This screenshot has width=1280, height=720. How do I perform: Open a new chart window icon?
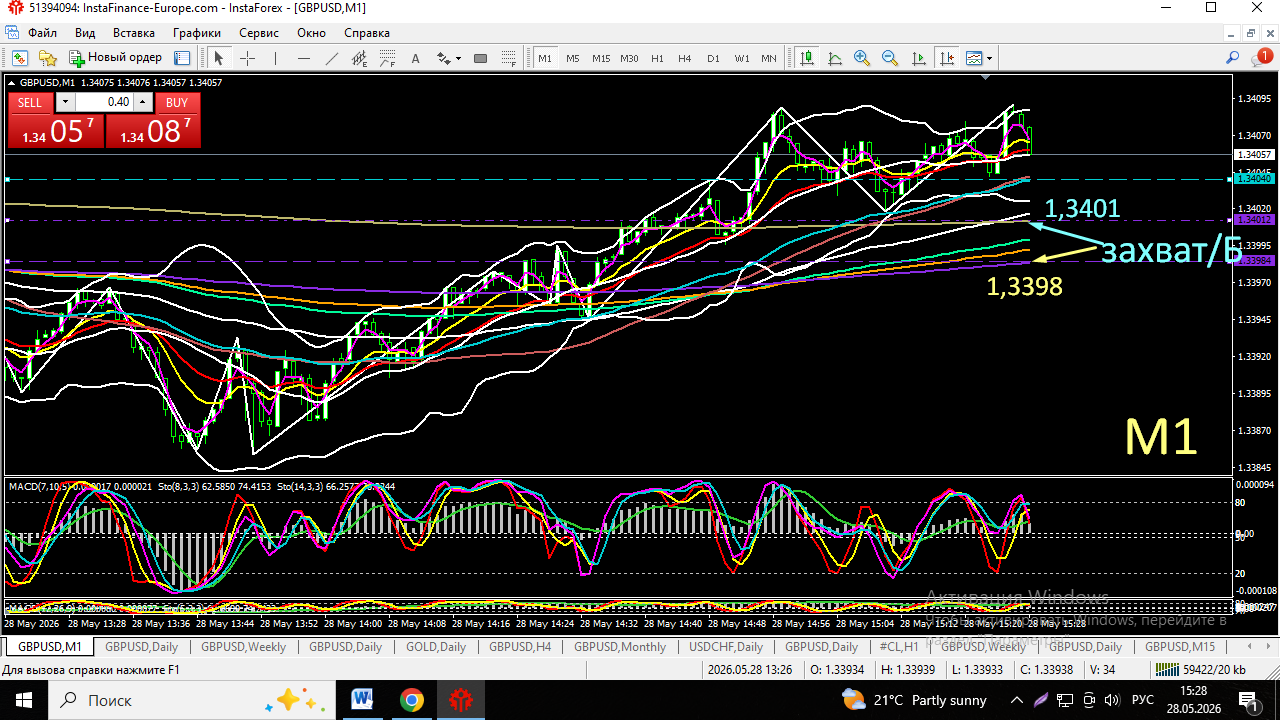tap(19, 58)
